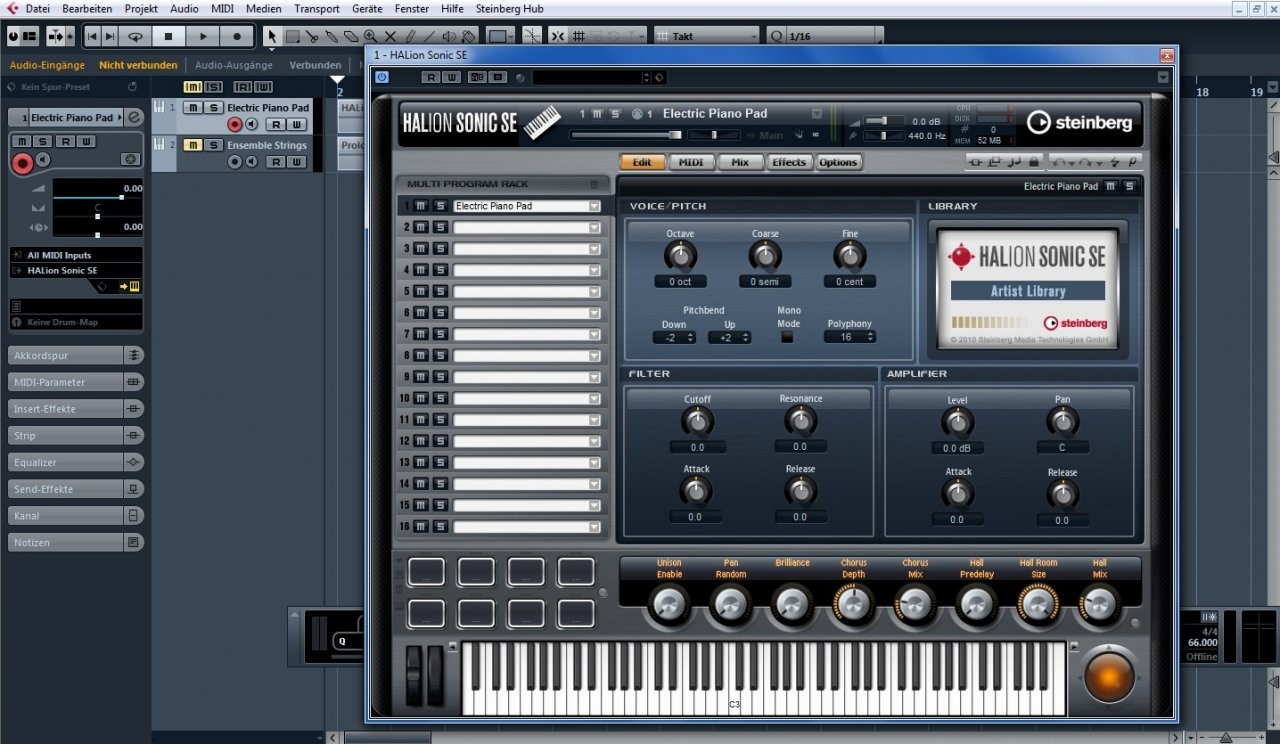The width and height of the screenshot is (1280, 744).
Task: Open the Steinberg Hub menu
Action: (509, 8)
